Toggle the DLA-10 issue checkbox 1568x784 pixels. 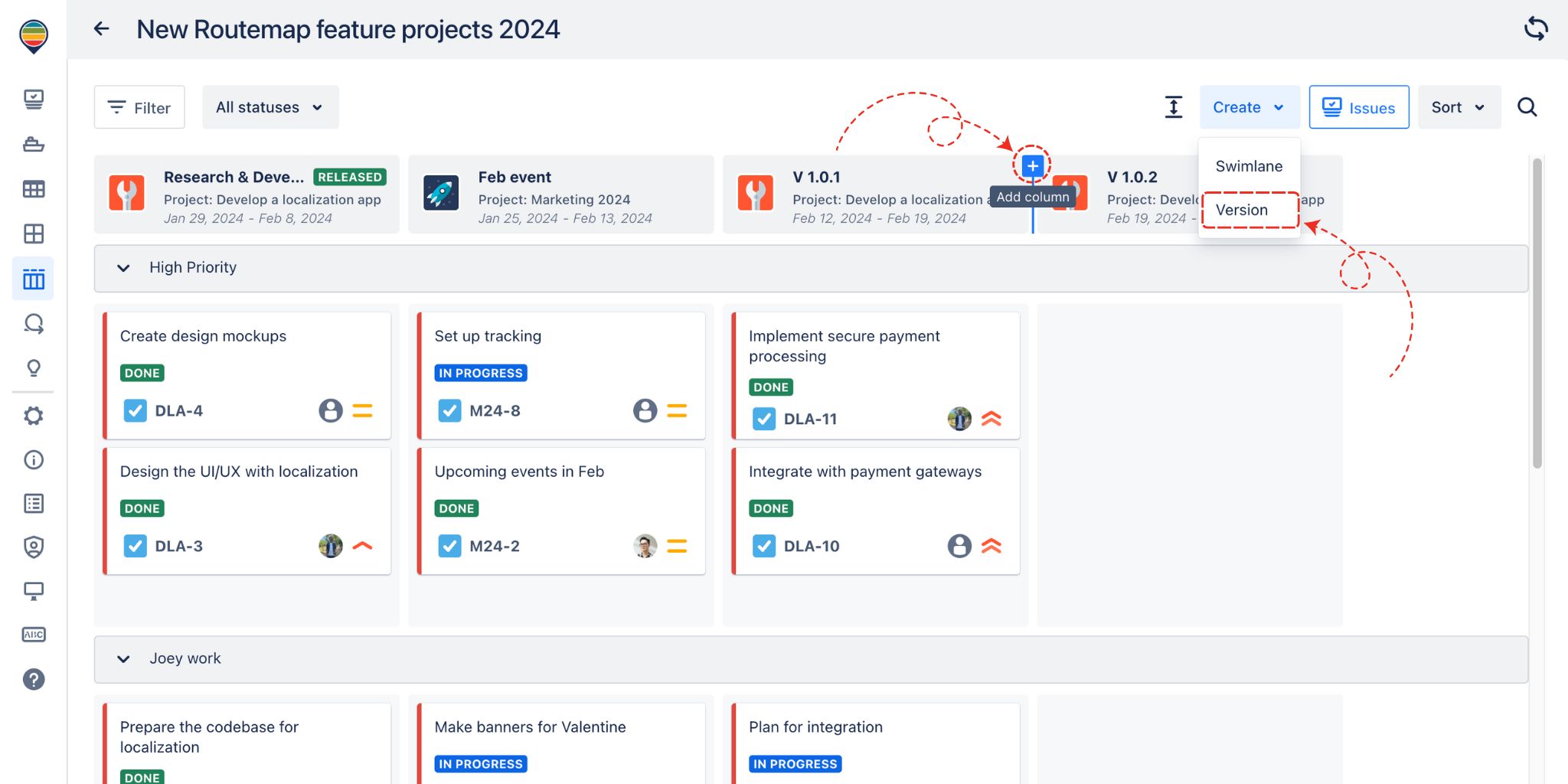[x=763, y=546]
